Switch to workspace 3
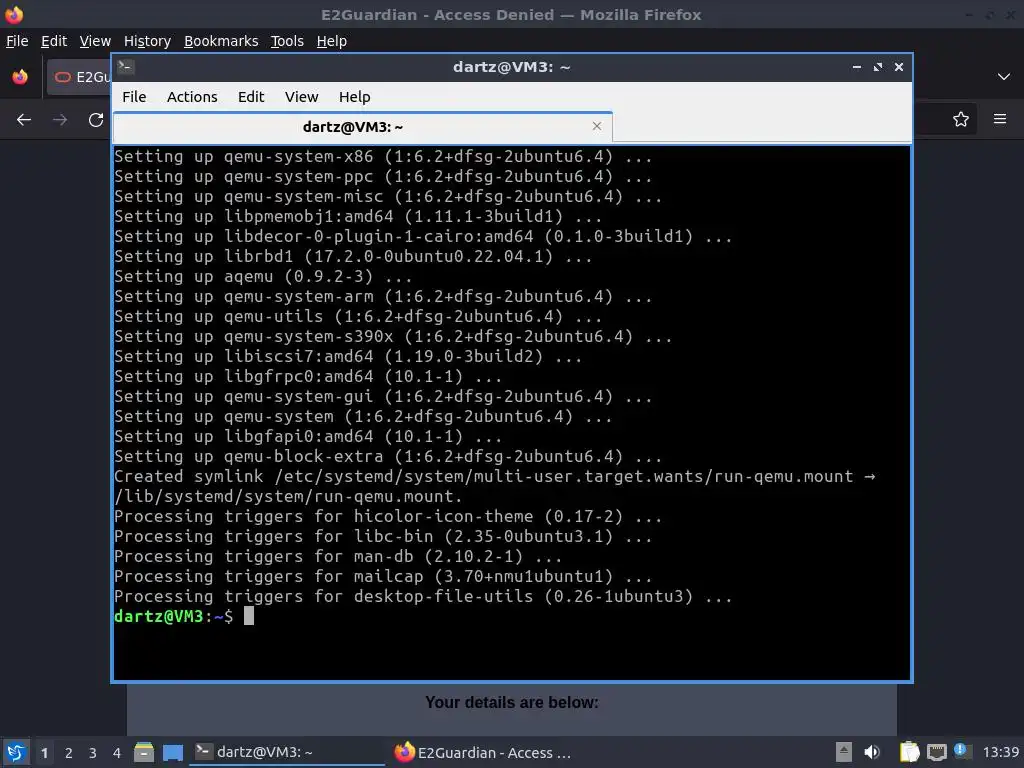Screen dimensions: 1024x768 click(x=93, y=753)
